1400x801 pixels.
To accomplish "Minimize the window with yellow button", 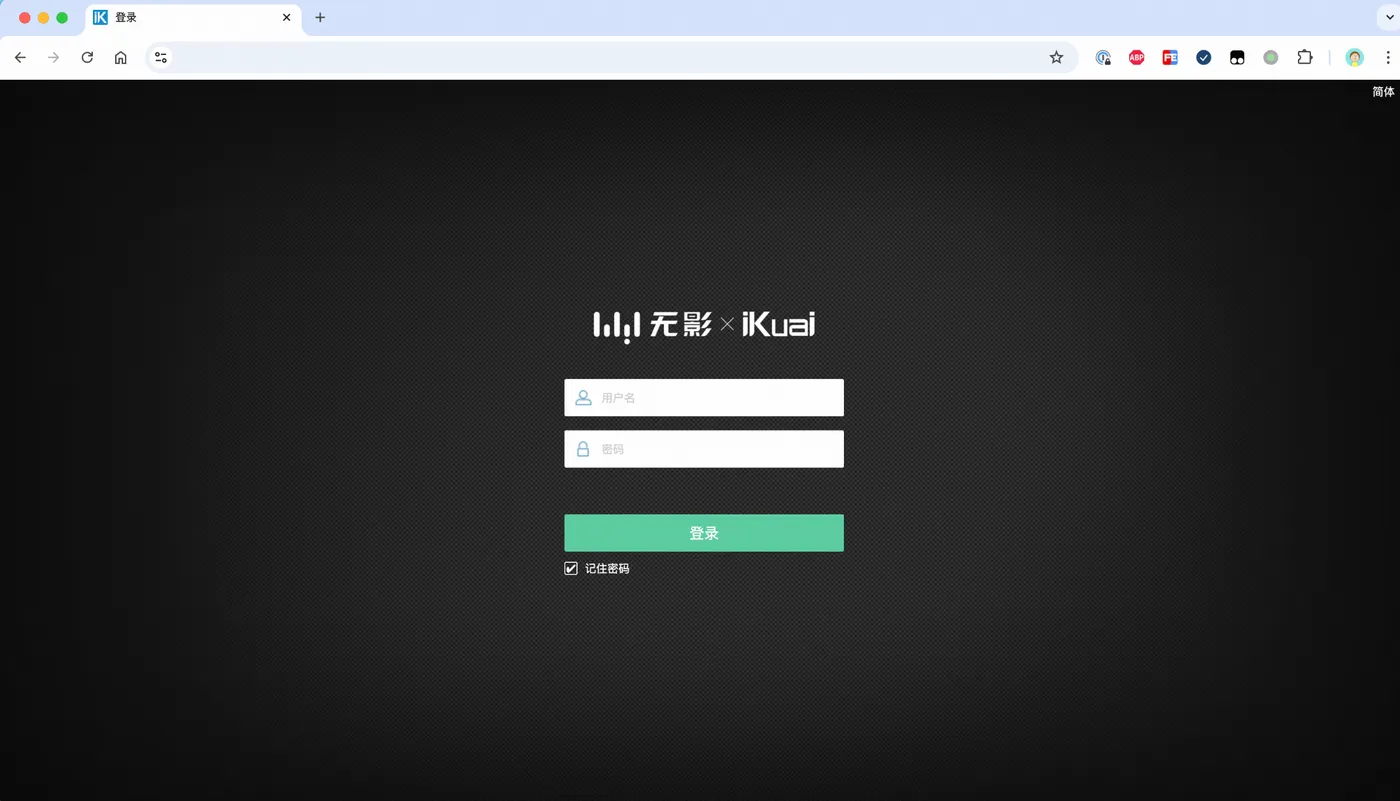I will pos(43,18).
